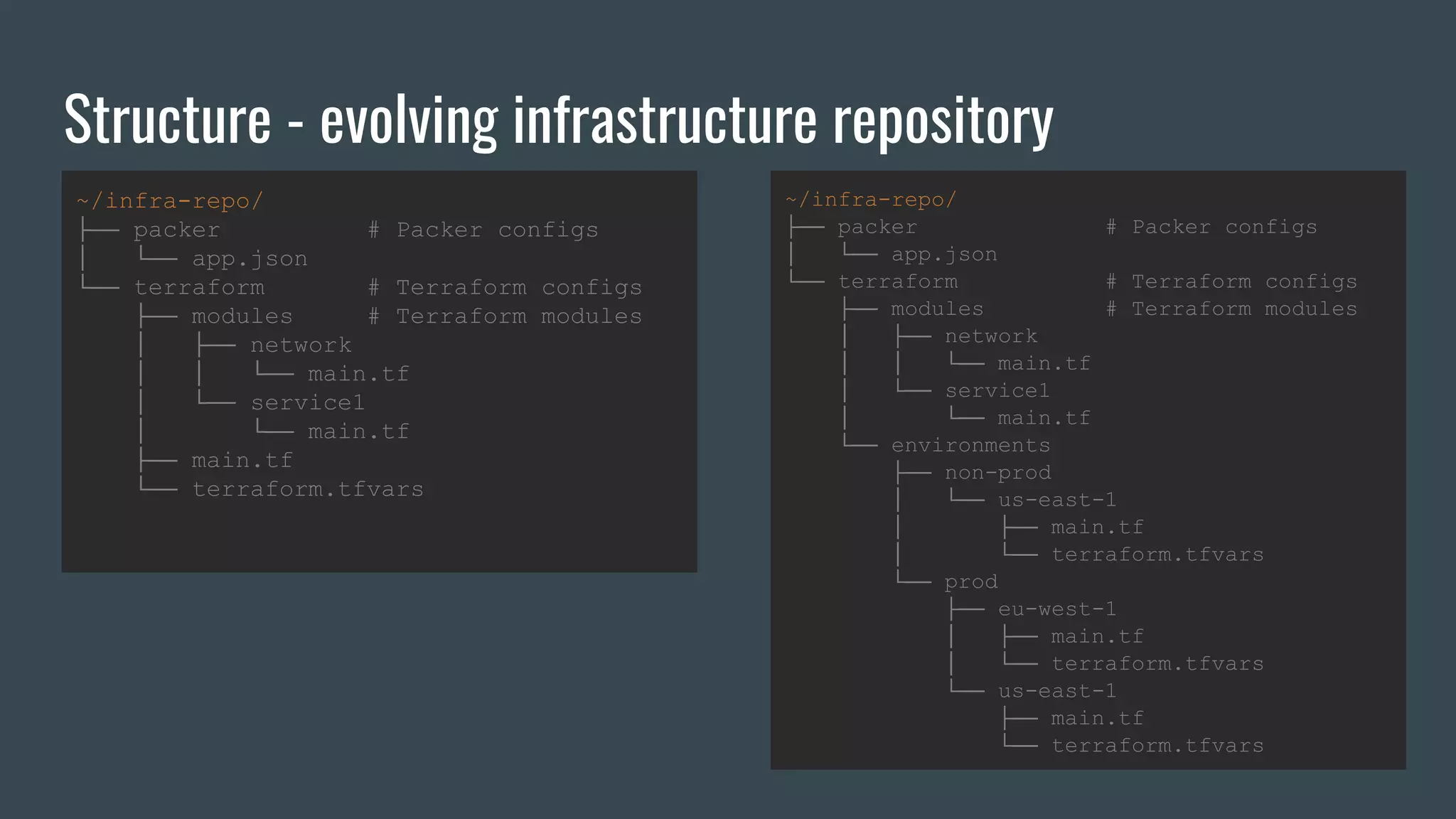1456x819 pixels.
Task: Click 'prod' folder in right tree
Action: click(x=970, y=582)
